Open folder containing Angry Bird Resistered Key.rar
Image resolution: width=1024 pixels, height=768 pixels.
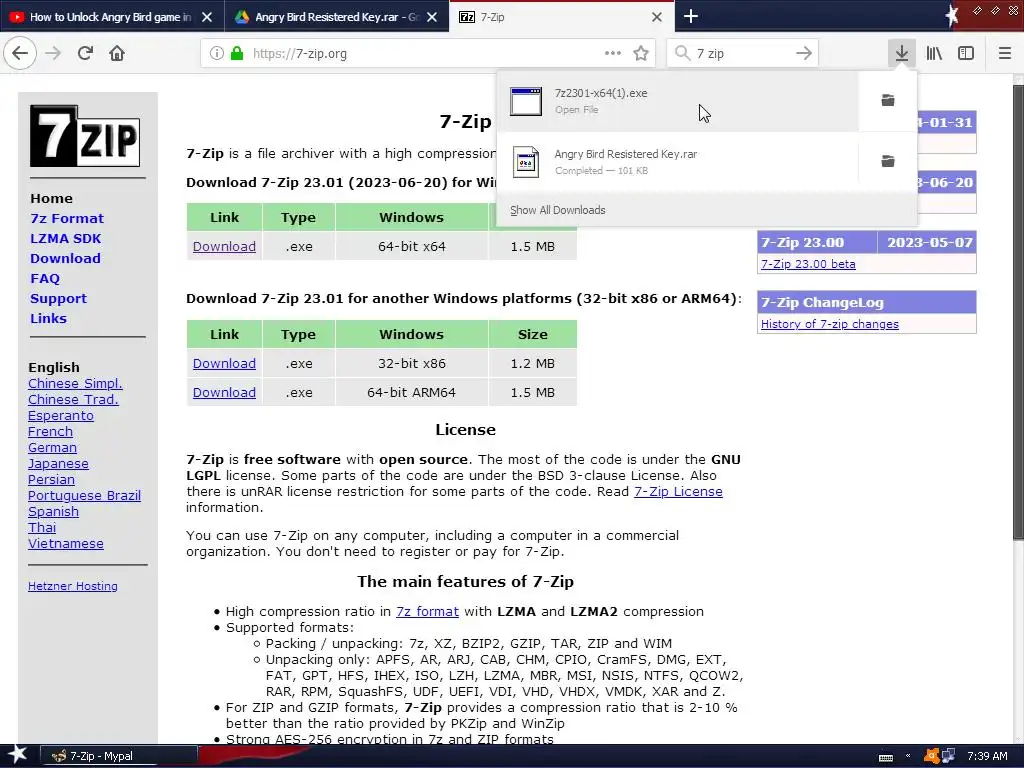pyautogui.click(x=888, y=161)
